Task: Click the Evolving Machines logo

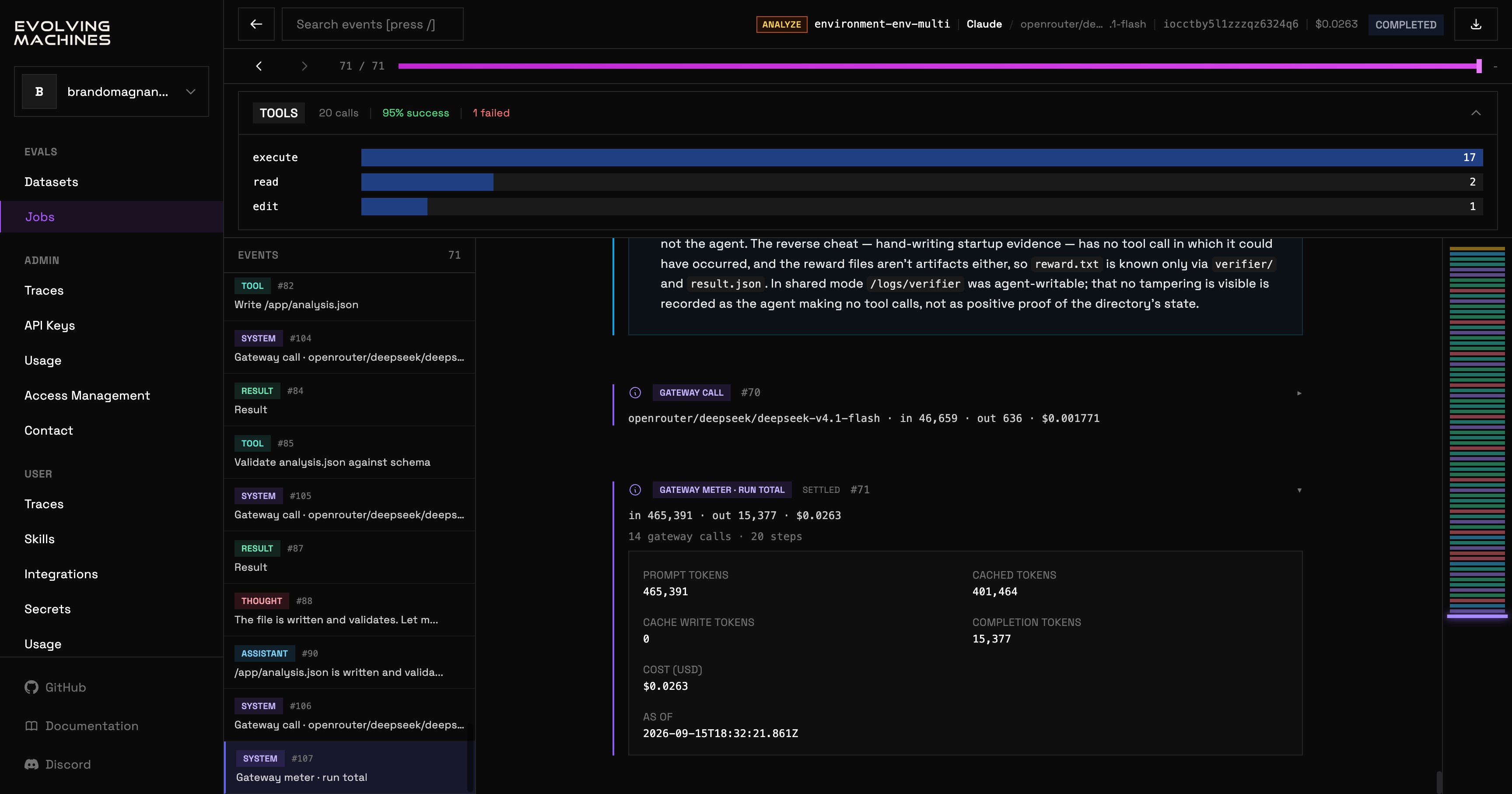Action: (x=62, y=33)
